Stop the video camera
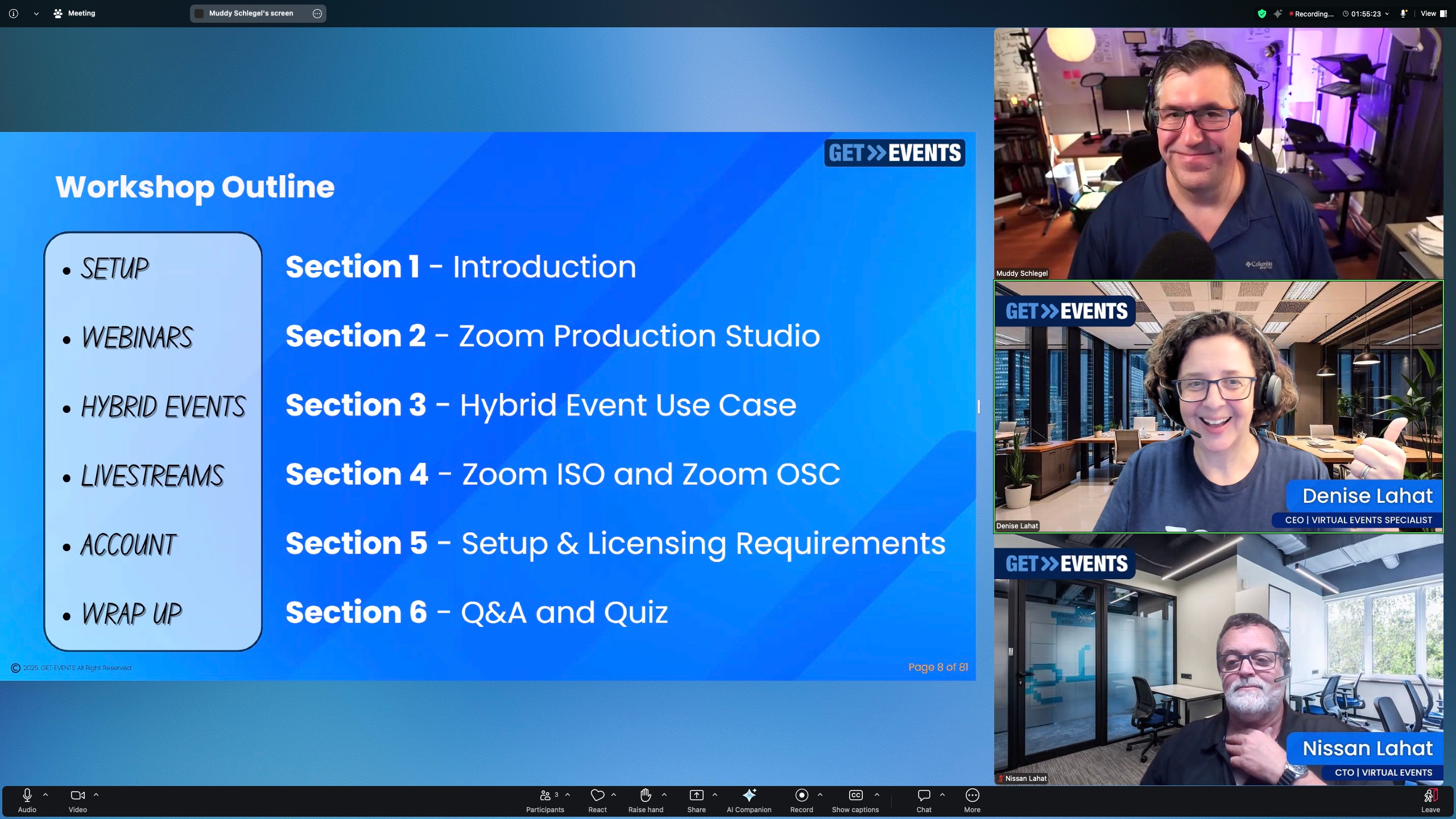 tap(77, 796)
